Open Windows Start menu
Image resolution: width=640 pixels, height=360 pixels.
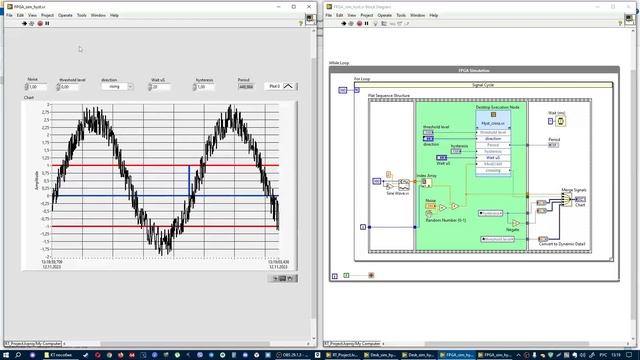point(6,355)
